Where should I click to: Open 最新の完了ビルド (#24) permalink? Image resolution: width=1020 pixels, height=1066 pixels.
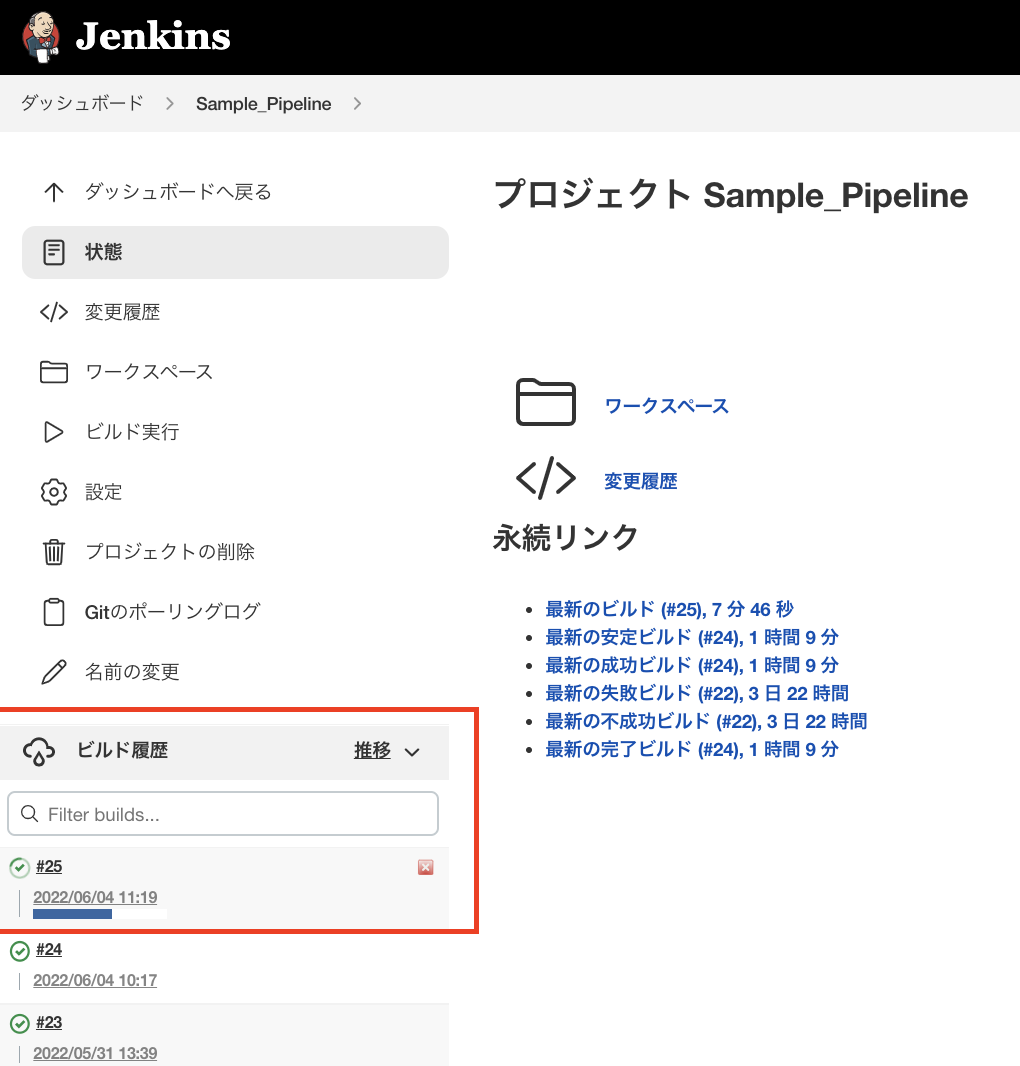coord(692,749)
